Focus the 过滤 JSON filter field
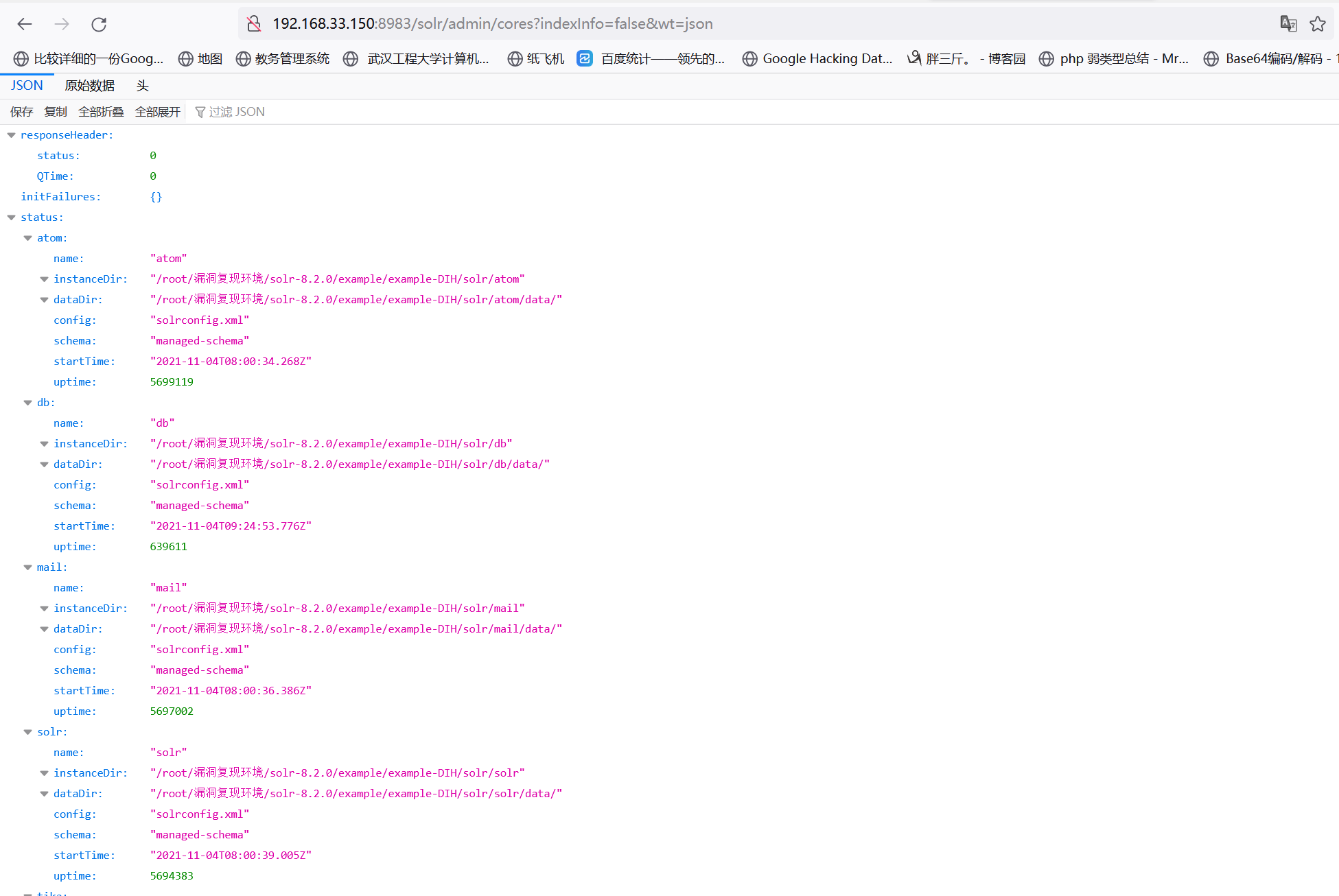Image resolution: width=1339 pixels, height=896 pixels. [237, 112]
